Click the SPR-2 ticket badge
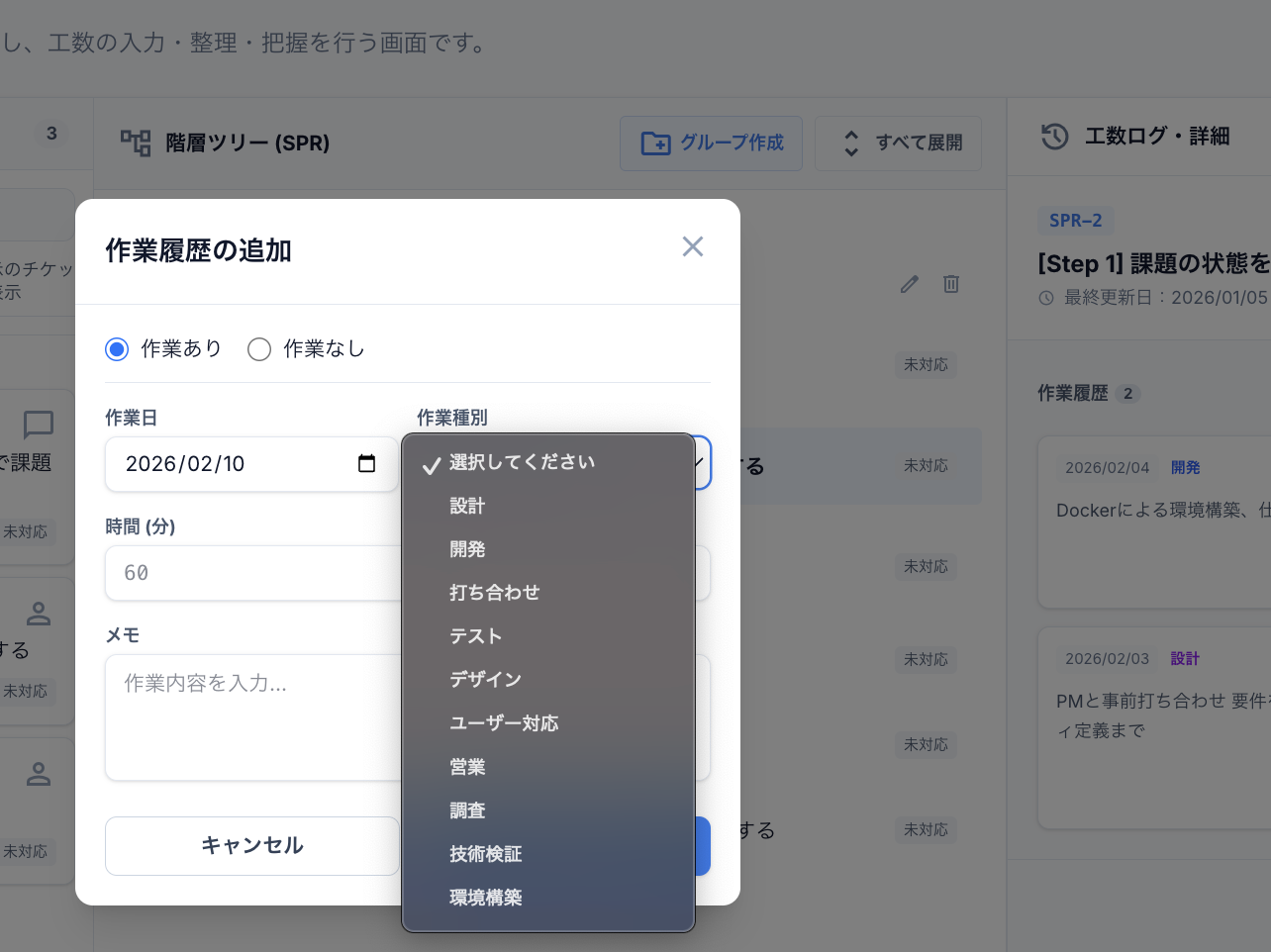 click(1076, 221)
